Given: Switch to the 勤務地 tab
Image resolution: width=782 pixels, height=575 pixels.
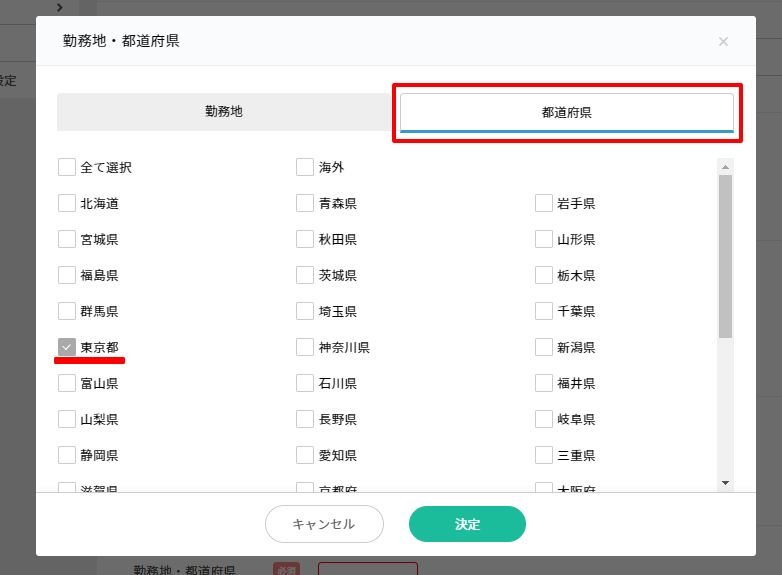Looking at the screenshot, I should coord(224,112).
